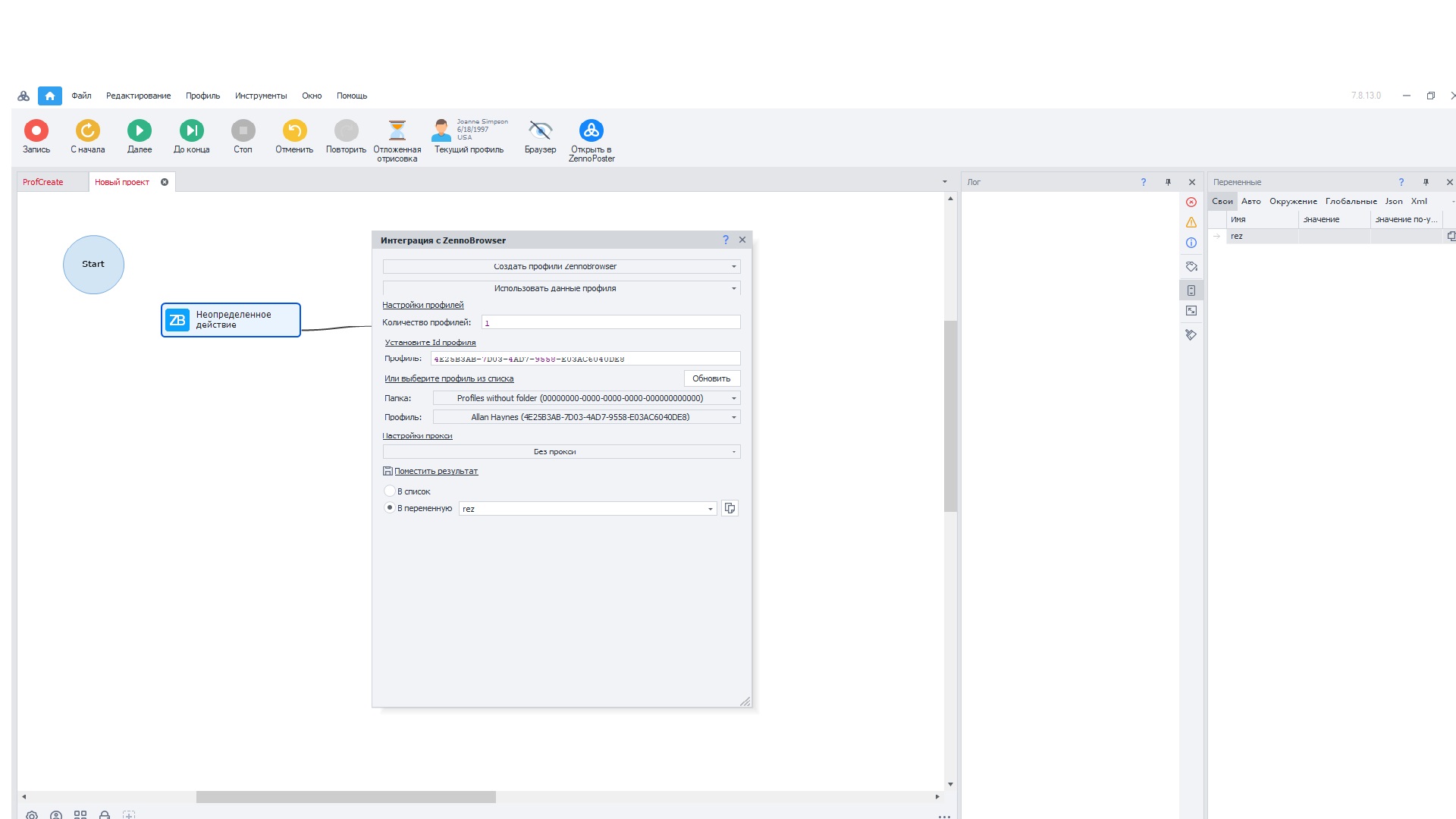Expand the Создать профили ZennoBrowser dropdown
This screenshot has height=819, width=1456.
click(561, 267)
